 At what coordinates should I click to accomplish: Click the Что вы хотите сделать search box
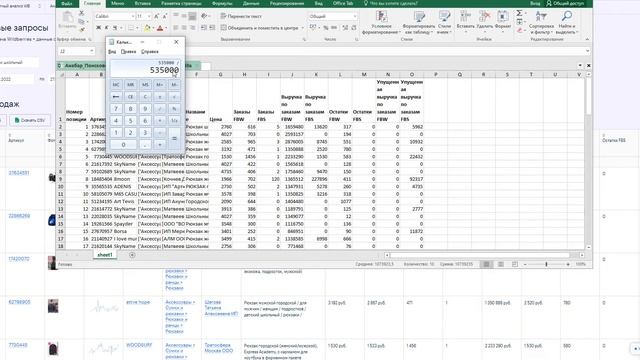(391, 3)
